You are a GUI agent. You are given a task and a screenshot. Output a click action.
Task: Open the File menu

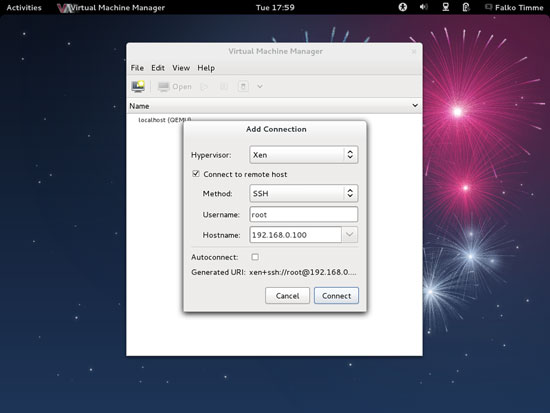coord(137,68)
